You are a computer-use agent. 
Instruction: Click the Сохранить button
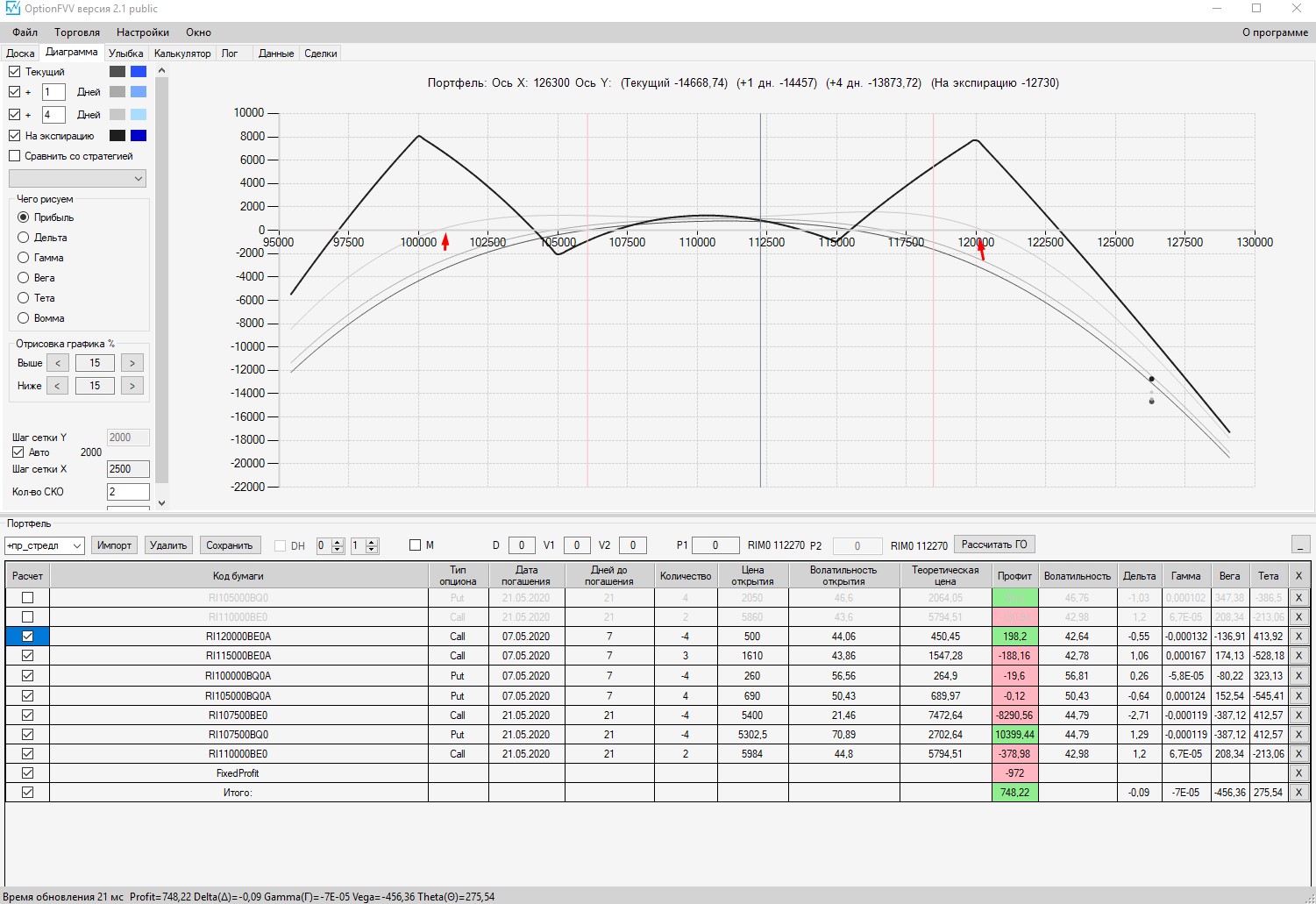[229, 545]
